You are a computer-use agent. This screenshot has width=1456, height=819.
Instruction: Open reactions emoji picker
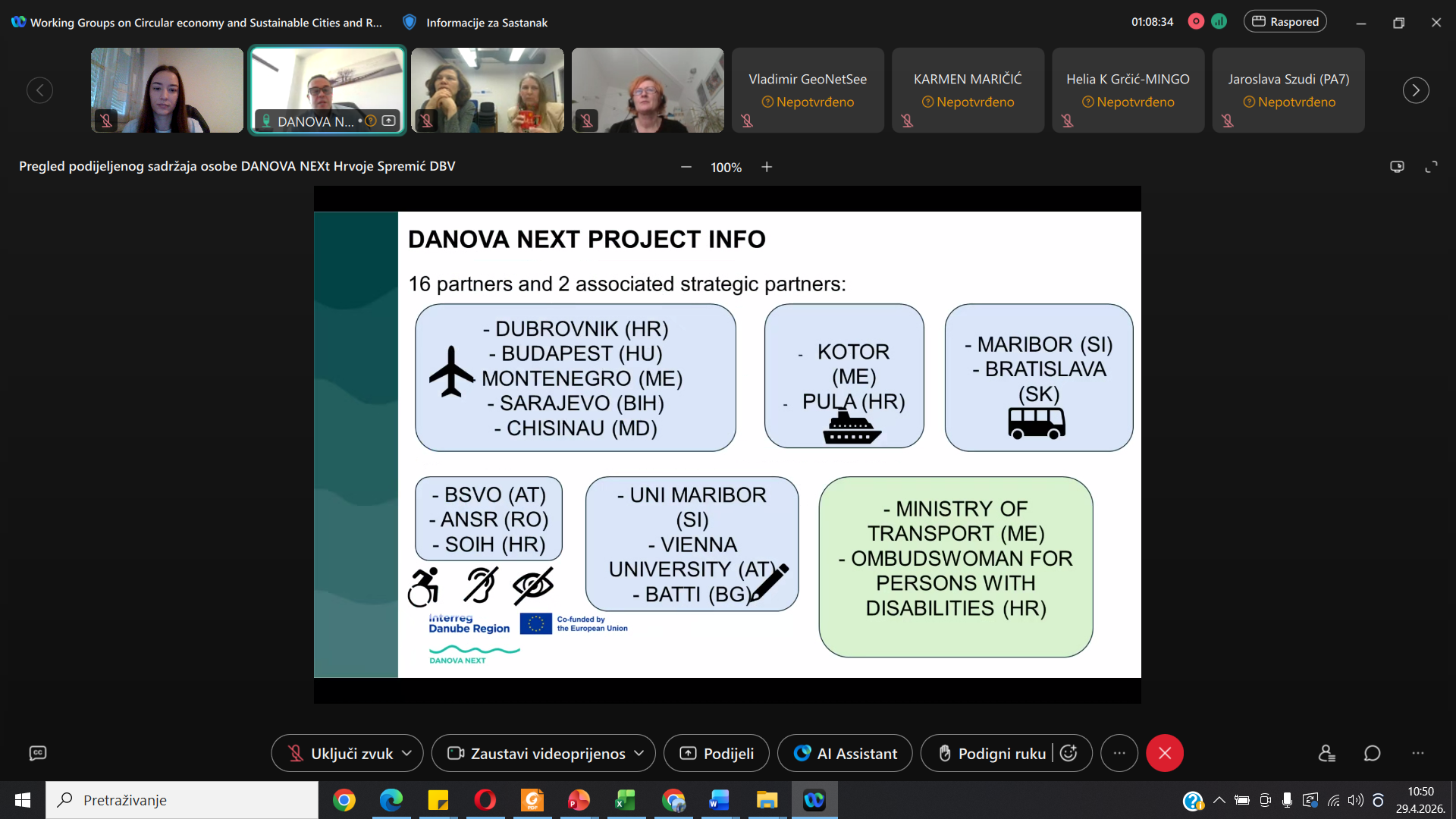(1068, 753)
